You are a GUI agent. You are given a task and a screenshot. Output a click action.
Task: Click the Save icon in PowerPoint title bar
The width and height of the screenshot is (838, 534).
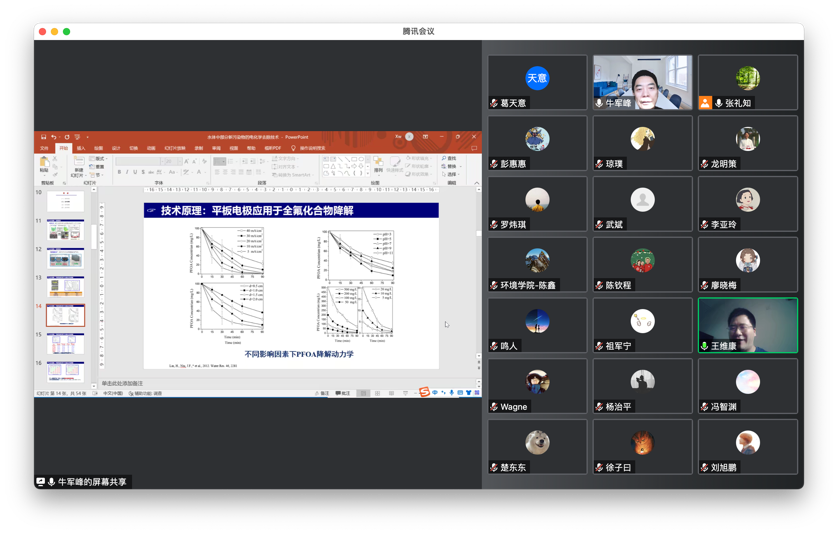click(43, 137)
